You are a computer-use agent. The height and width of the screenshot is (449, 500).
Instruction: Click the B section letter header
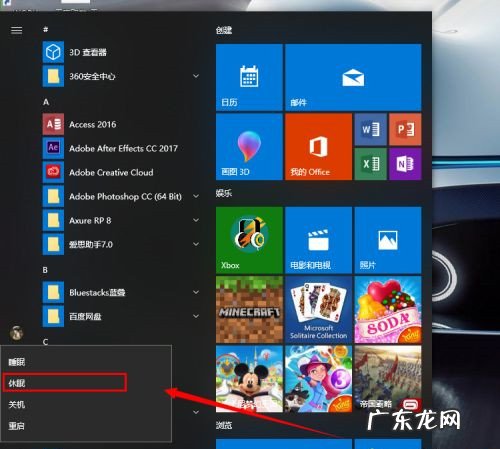(x=45, y=270)
